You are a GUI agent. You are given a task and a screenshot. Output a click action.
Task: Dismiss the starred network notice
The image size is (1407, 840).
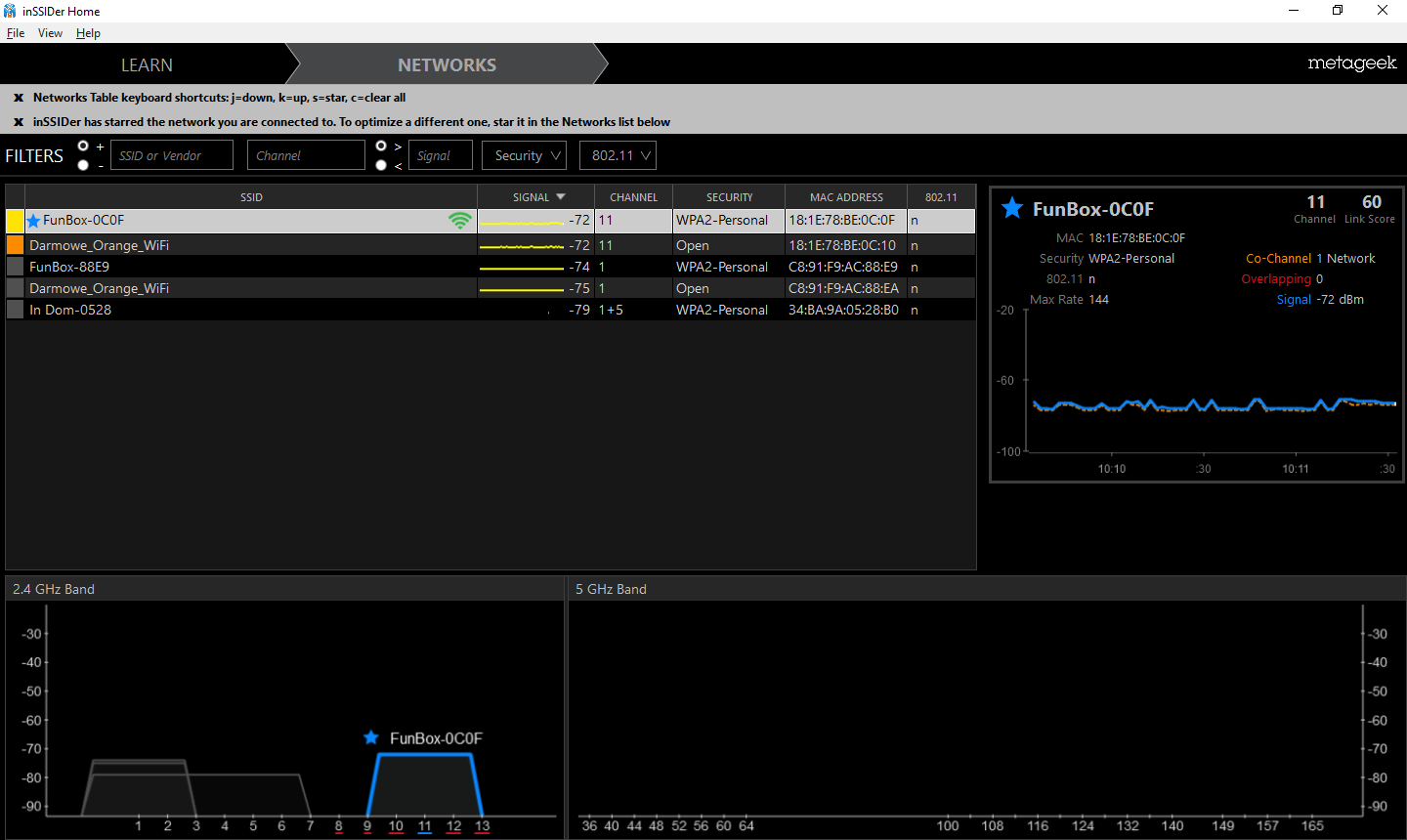19,122
